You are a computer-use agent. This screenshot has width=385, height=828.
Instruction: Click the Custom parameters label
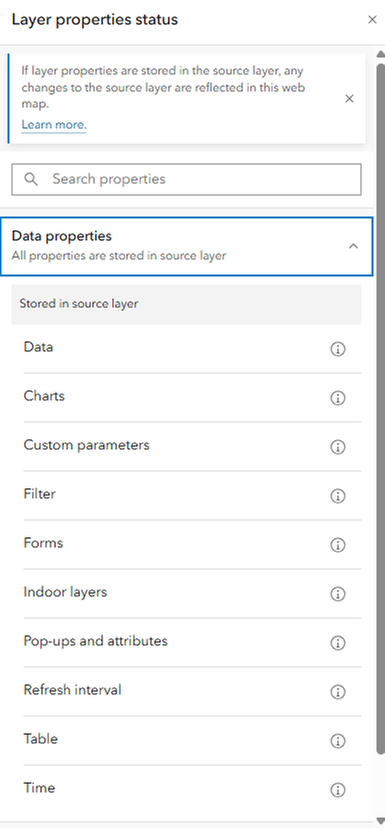[x=87, y=445]
